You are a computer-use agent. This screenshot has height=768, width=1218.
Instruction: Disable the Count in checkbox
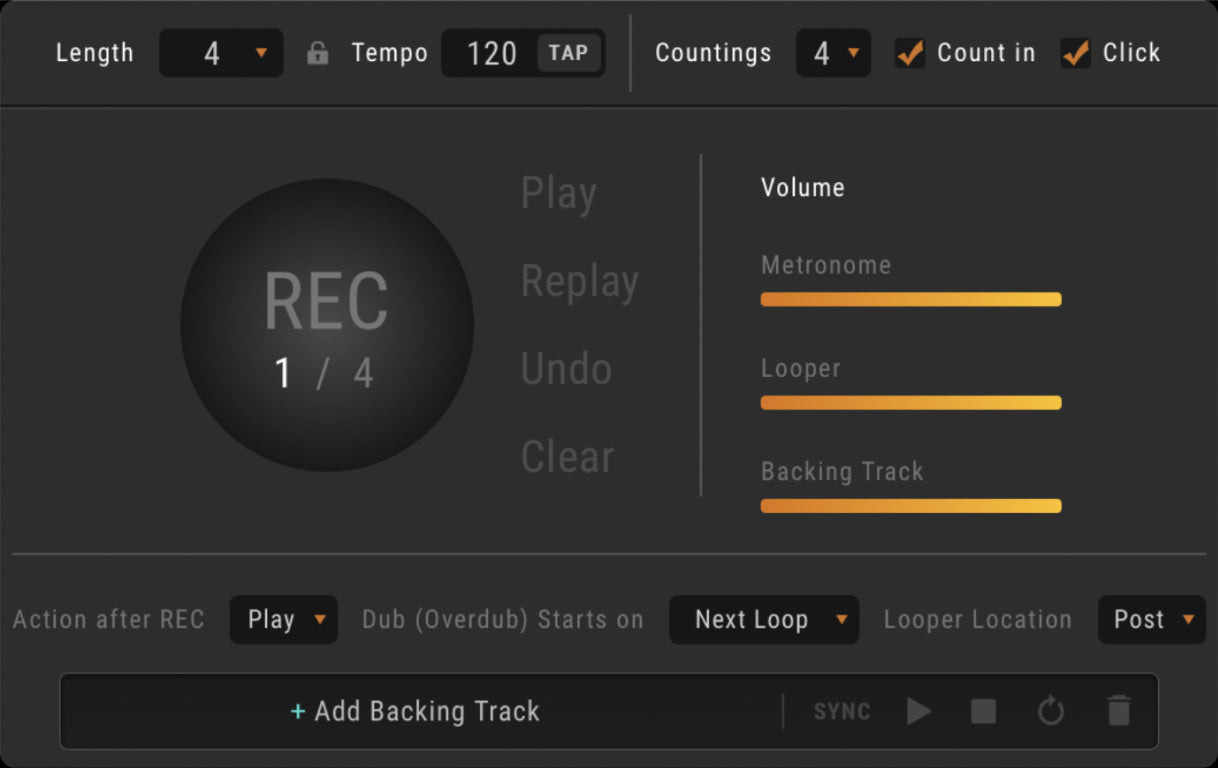910,53
